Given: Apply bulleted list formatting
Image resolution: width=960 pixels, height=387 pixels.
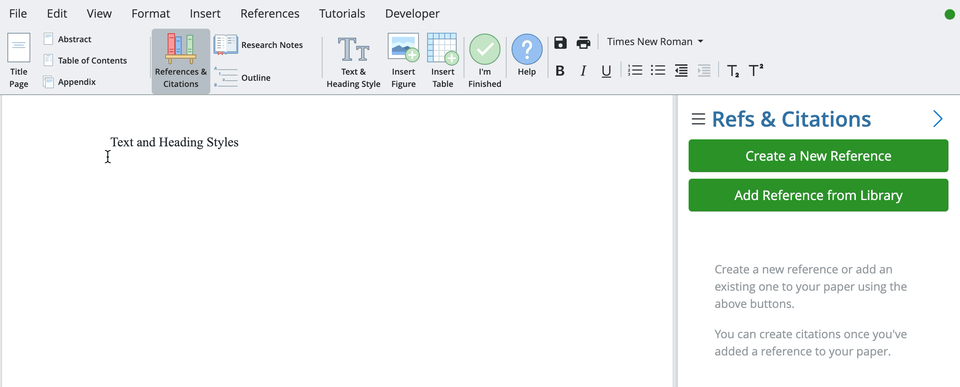Looking at the screenshot, I should (x=658, y=70).
